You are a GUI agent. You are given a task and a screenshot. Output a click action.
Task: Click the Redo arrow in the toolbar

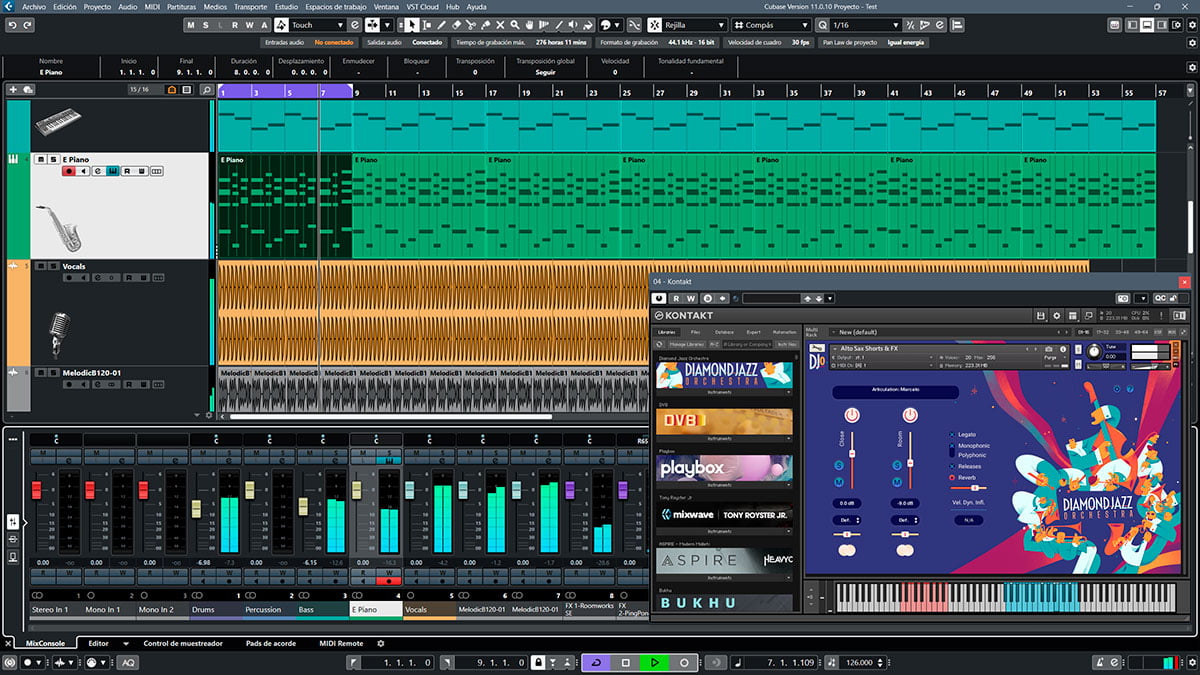(x=28, y=25)
